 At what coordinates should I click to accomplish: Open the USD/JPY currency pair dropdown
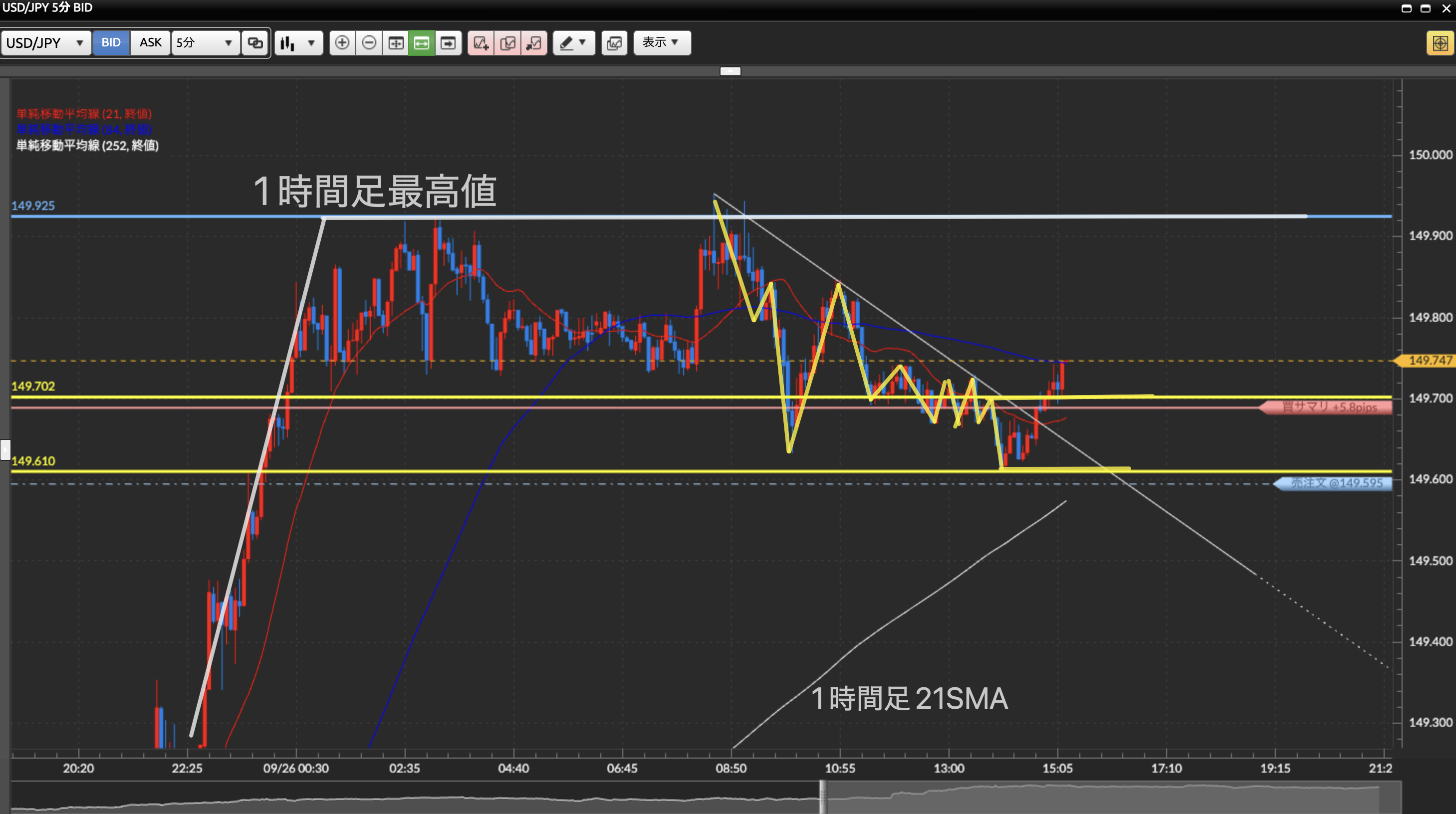pyautogui.click(x=46, y=43)
